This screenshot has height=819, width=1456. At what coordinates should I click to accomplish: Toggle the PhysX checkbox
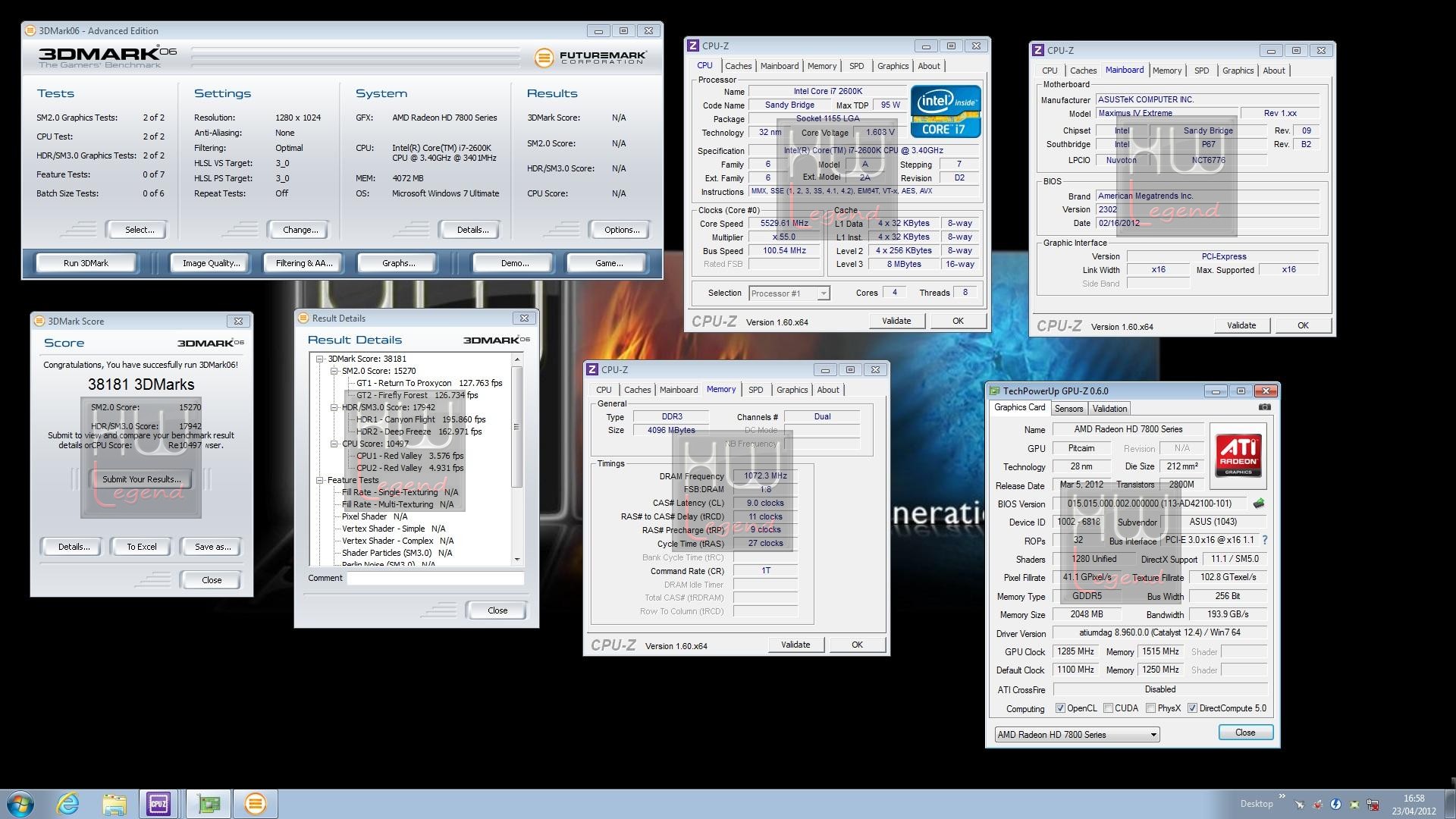coord(1151,708)
